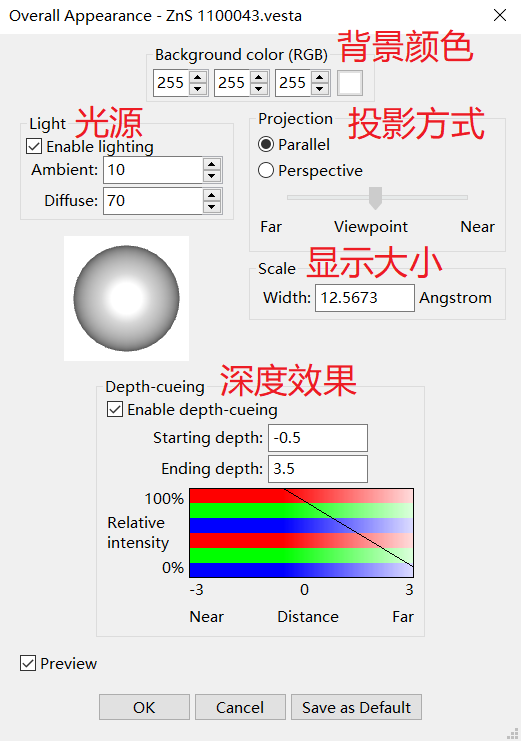
Task: Increase the Ambient light value
Action: tap(212, 164)
